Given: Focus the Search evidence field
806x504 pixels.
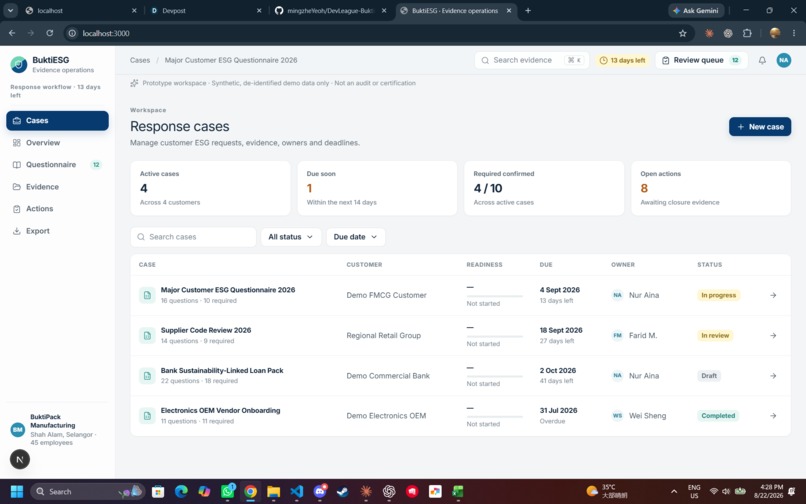Looking at the screenshot, I should 532,60.
